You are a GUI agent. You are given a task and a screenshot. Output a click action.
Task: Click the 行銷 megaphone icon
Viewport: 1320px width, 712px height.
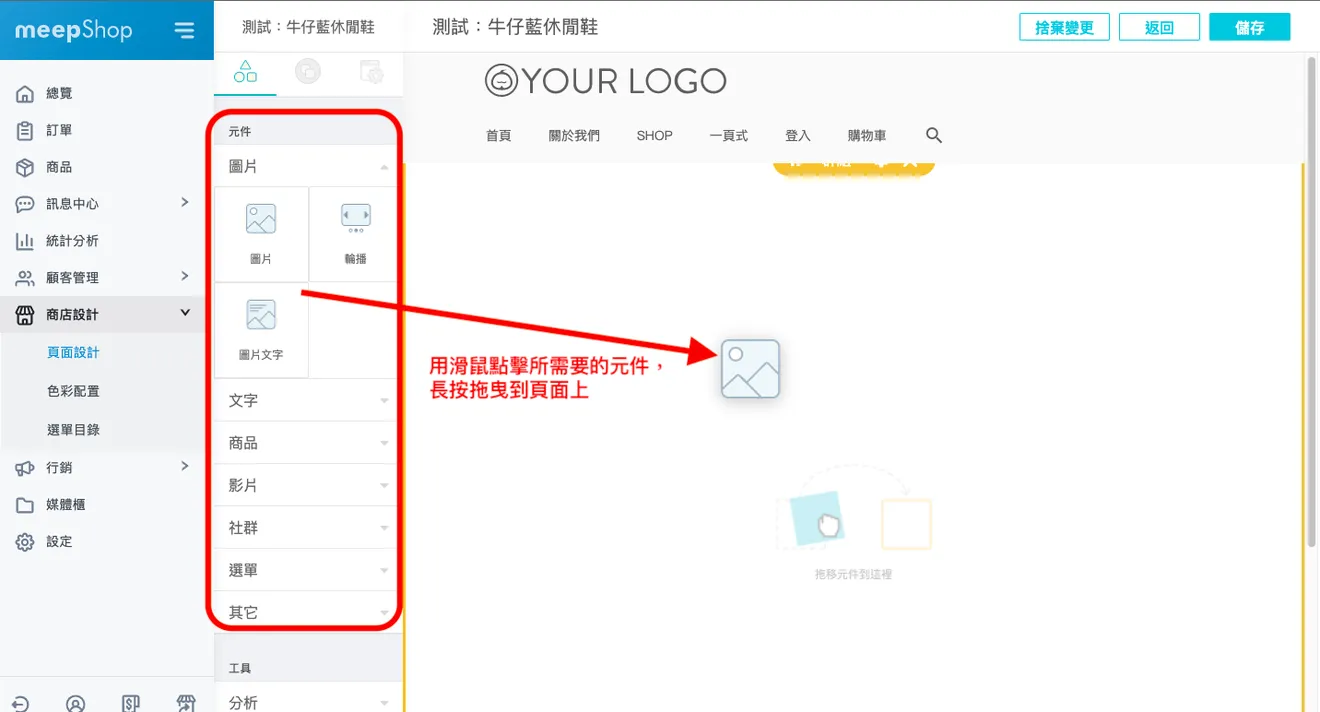(x=25, y=468)
